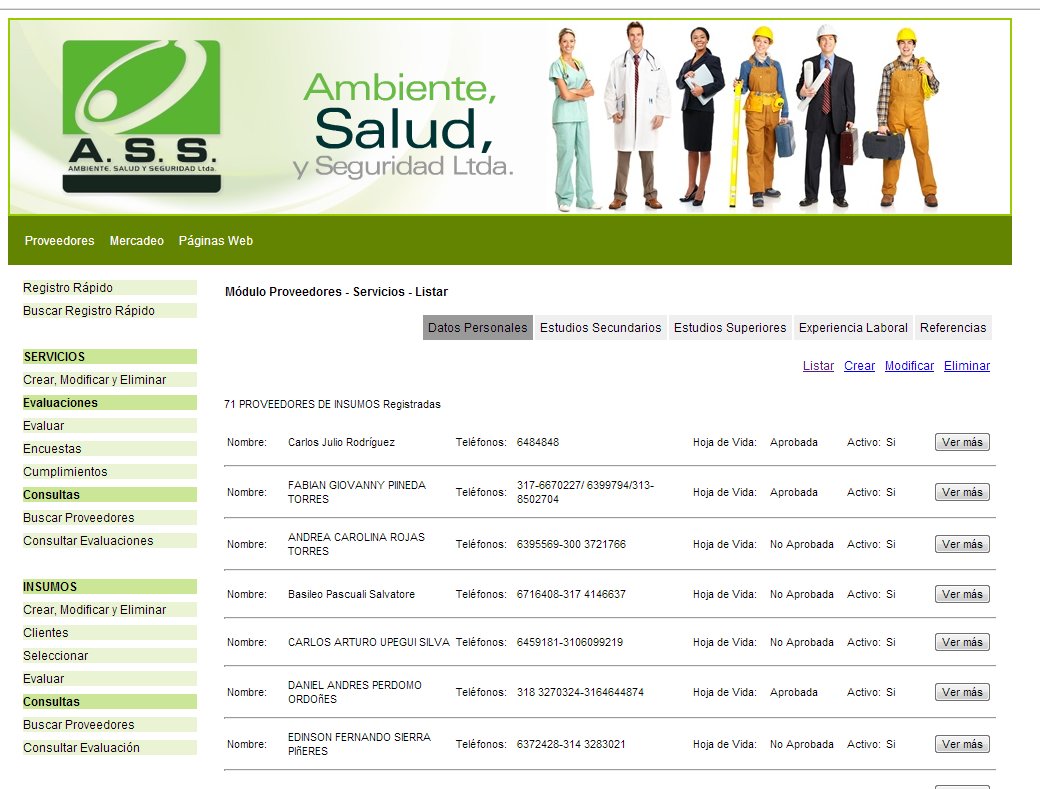Viewport: 1040px width, 789px height.
Task: Open the Referencias tab
Action: pyautogui.click(x=952, y=328)
